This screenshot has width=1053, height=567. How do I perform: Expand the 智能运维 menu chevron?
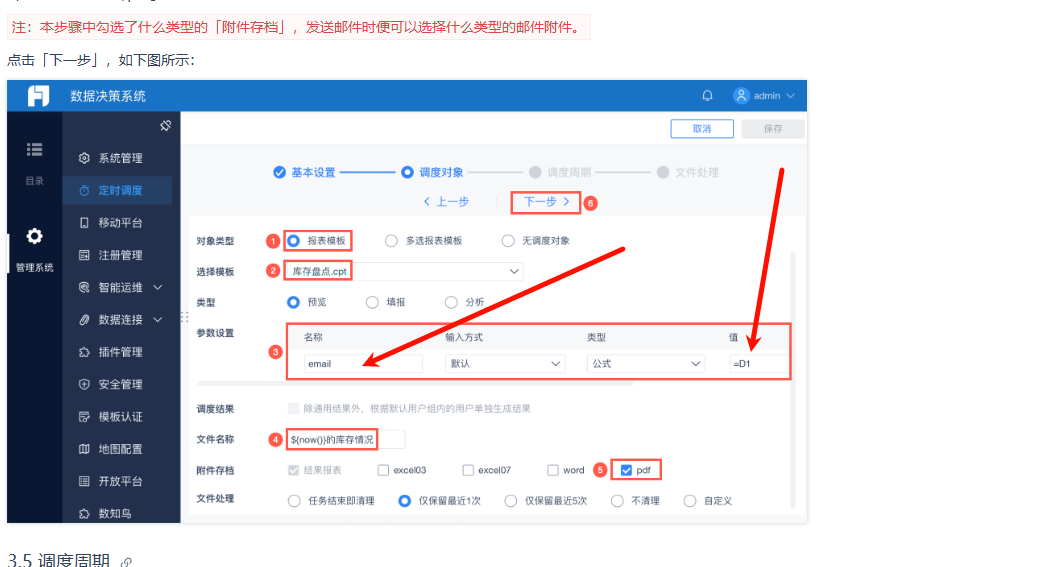tap(158, 288)
